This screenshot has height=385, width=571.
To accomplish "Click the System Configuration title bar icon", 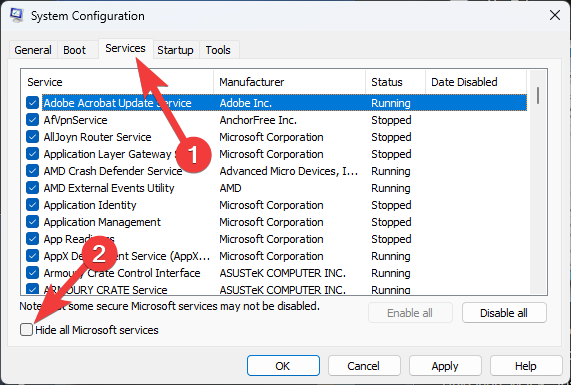I will click(x=16, y=15).
